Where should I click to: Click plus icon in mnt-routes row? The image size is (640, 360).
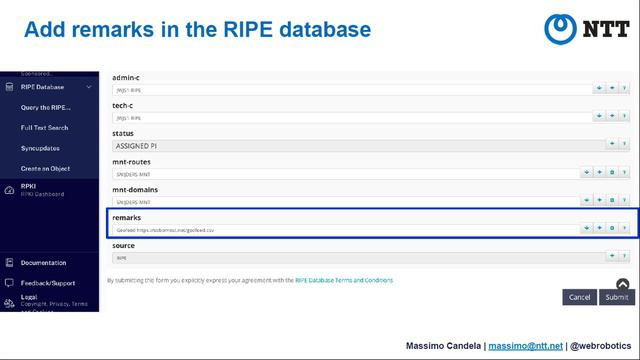click(599, 172)
